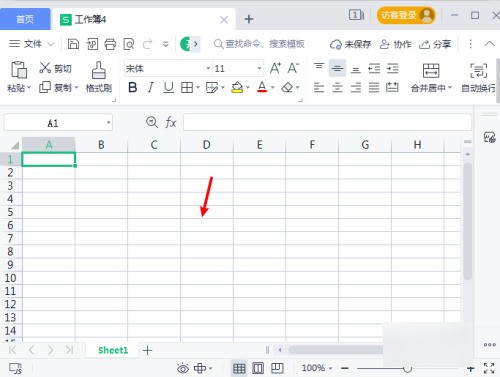Open a new tab with plus button
Image resolution: width=500 pixels, height=377 pixels.
click(249, 19)
